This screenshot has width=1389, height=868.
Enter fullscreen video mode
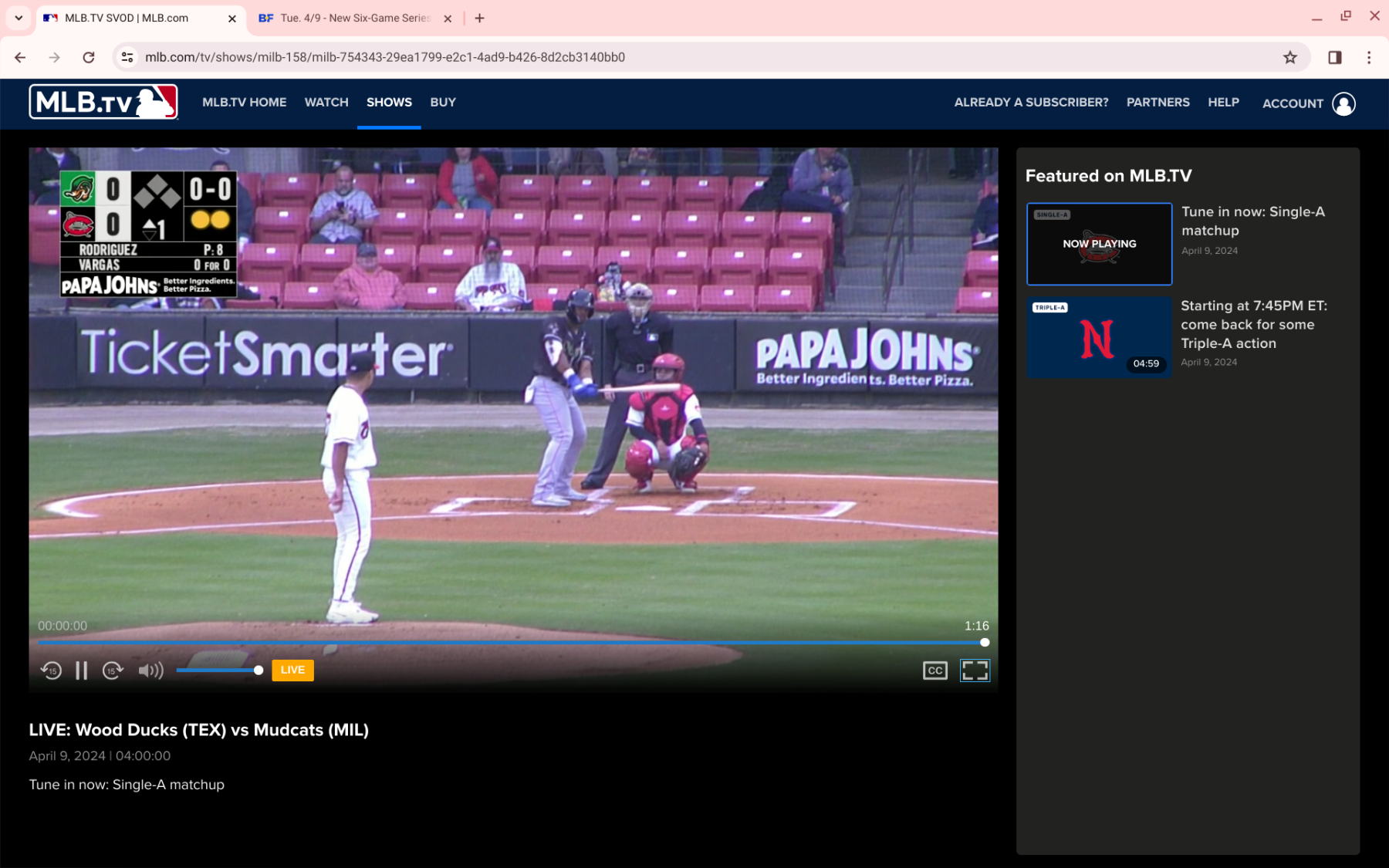click(x=975, y=670)
